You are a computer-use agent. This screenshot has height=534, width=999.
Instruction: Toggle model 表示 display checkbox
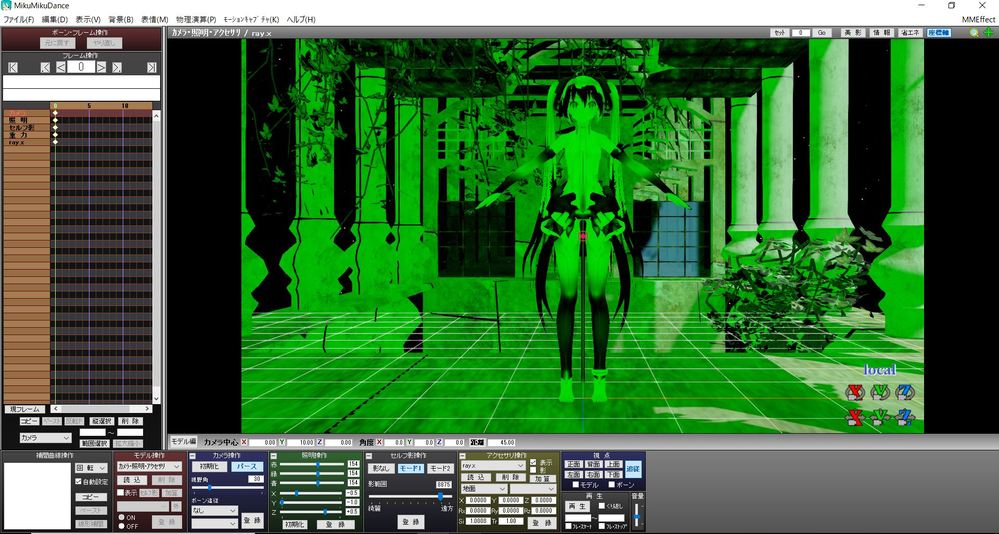120,493
